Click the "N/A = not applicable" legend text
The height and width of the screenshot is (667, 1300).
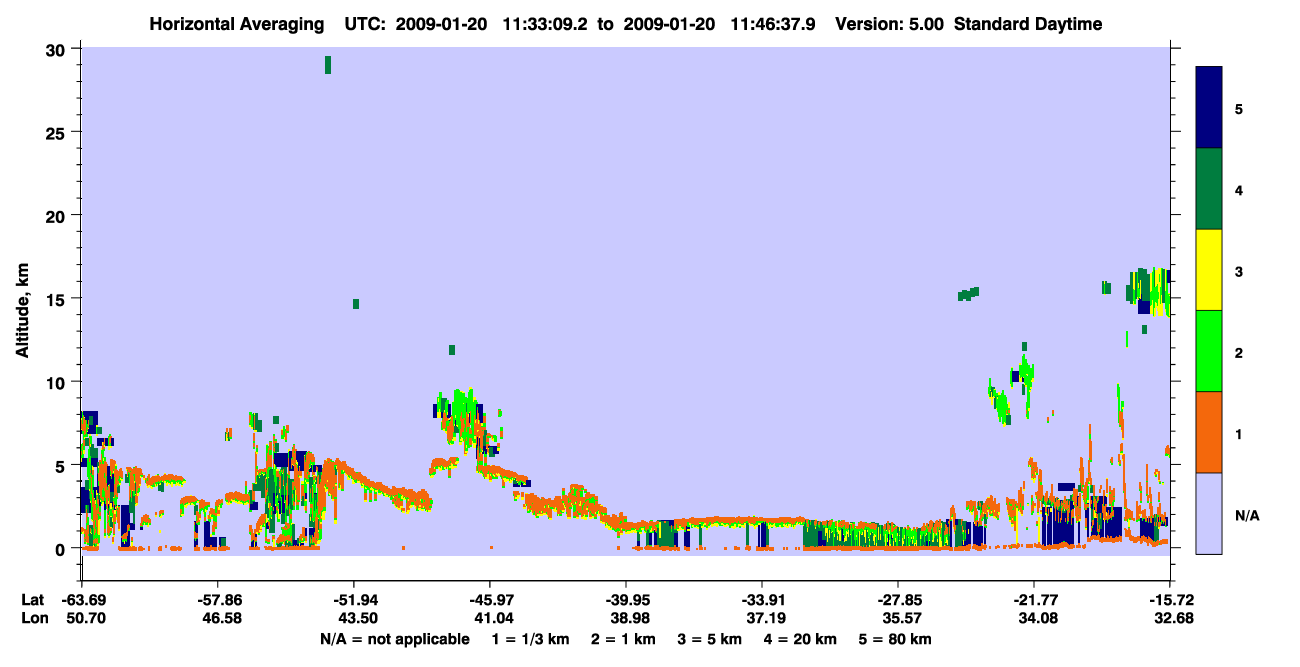click(x=394, y=639)
